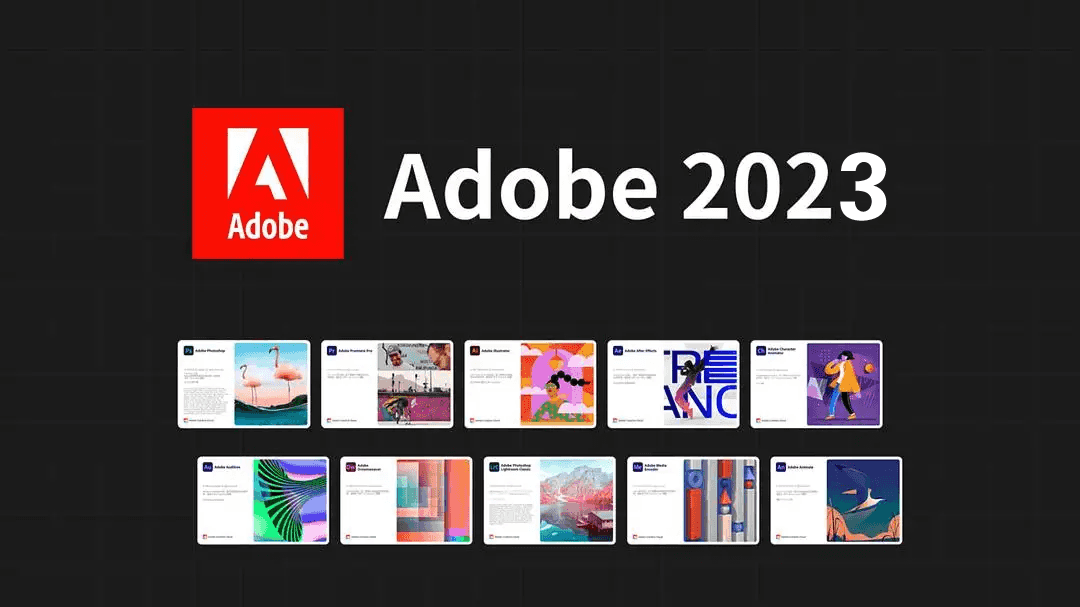This screenshot has width=1080, height=607.
Task: Click the "Adobe Audition" title text
Action: [227, 467]
